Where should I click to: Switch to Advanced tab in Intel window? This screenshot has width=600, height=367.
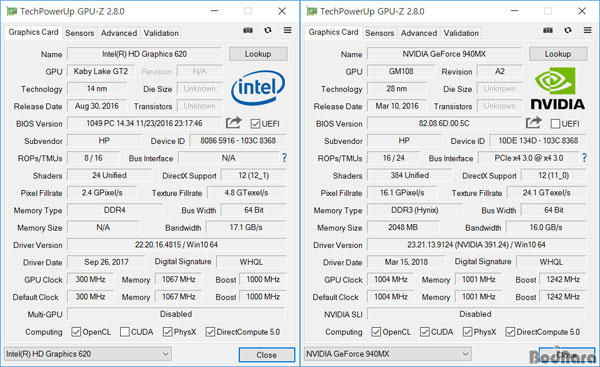(x=119, y=33)
